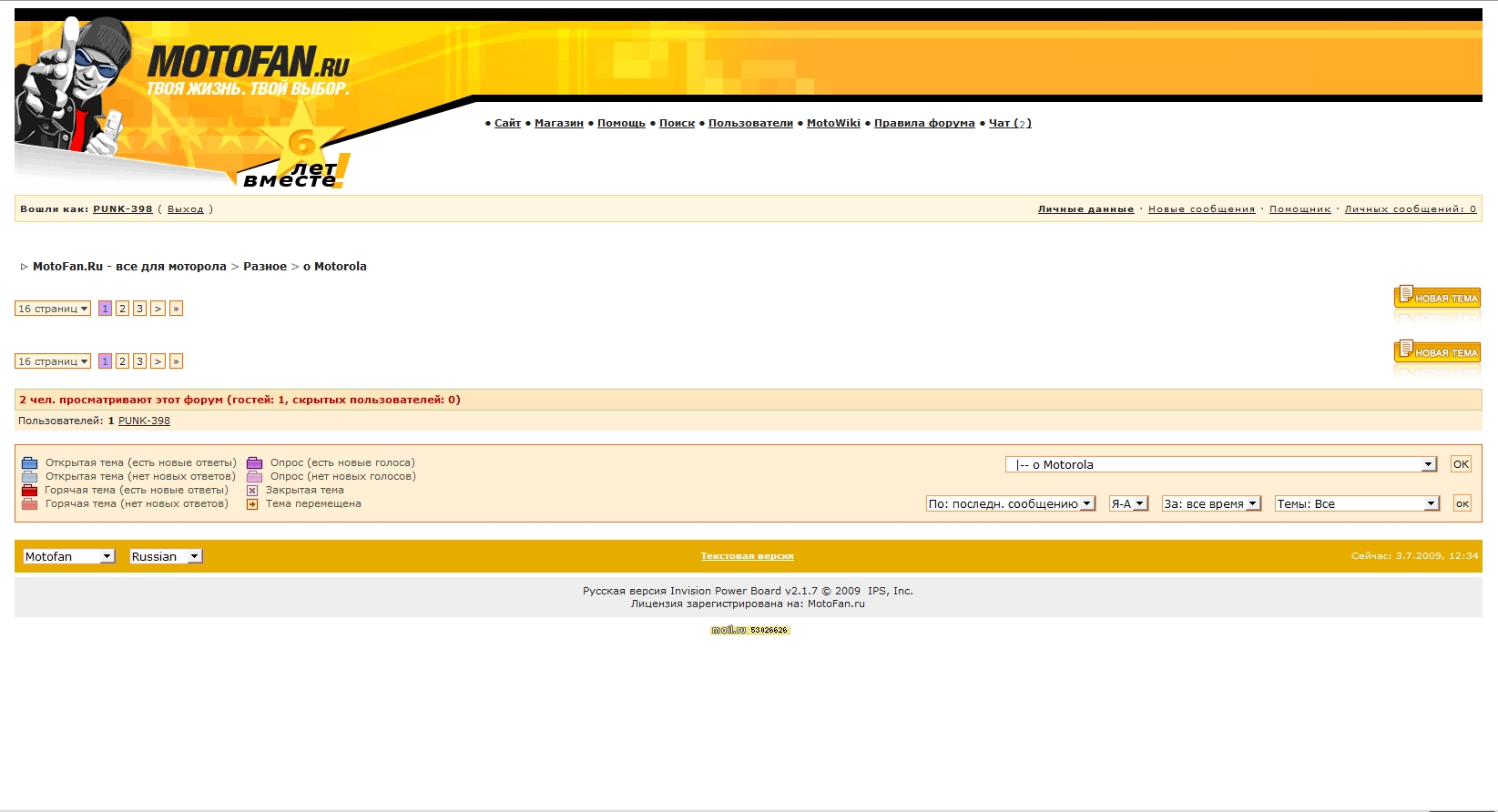Viewport: 1498px width, 812px height.
Task: Click lower pagination next page arrow
Action: tap(158, 361)
